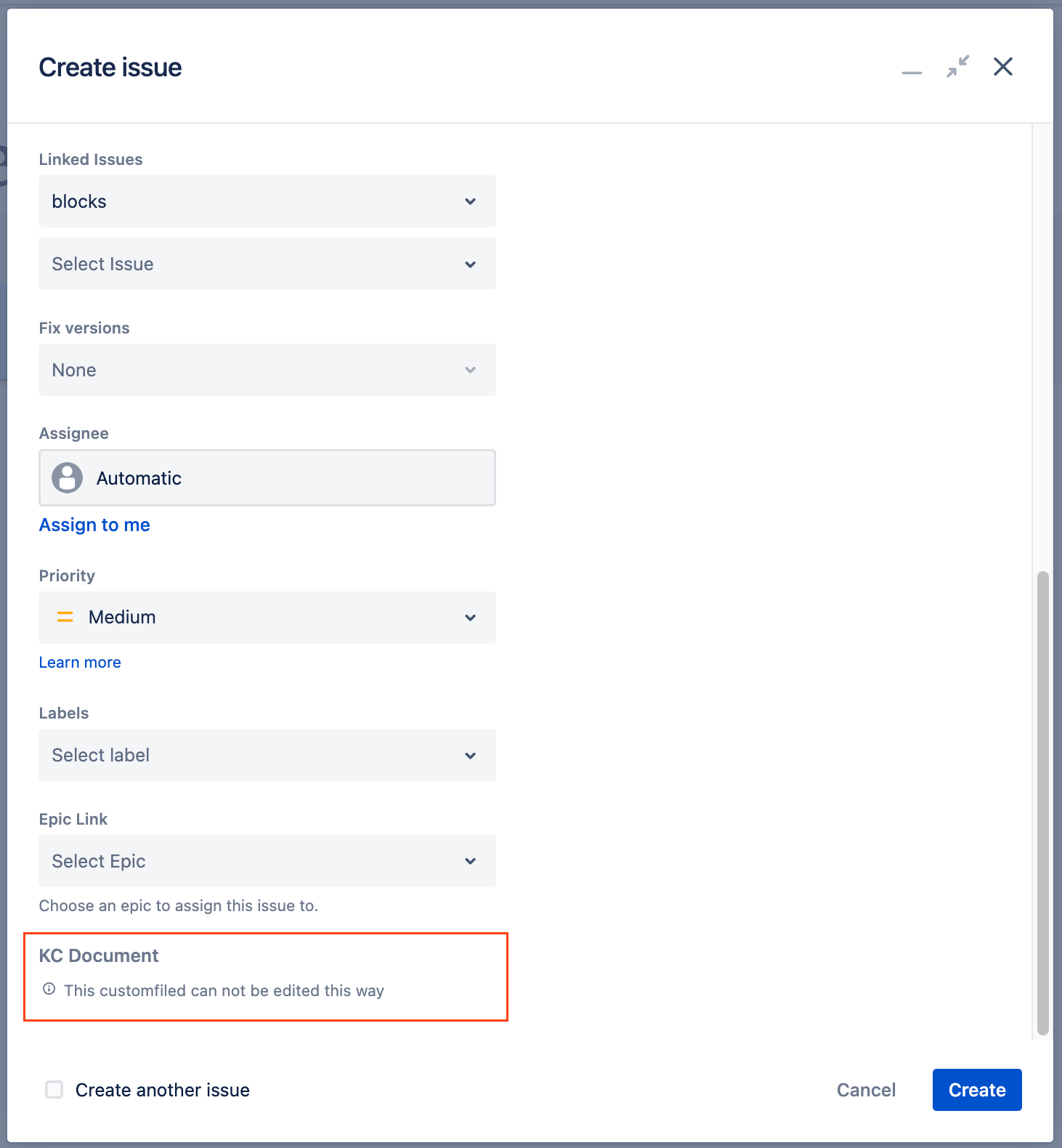The height and width of the screenshot is (1148, 1062).
Task: Open the Select Issue dropdown
Action: point(267,264)
